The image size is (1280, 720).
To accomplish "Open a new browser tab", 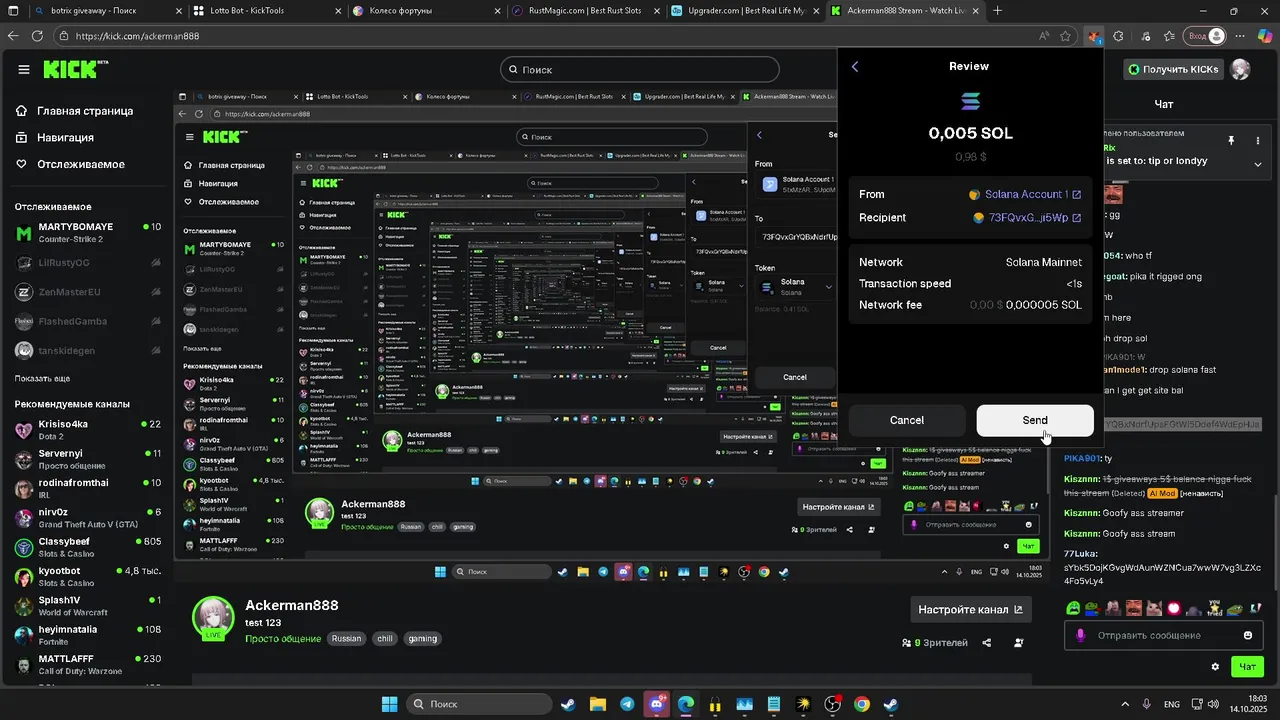I will 997,11.
